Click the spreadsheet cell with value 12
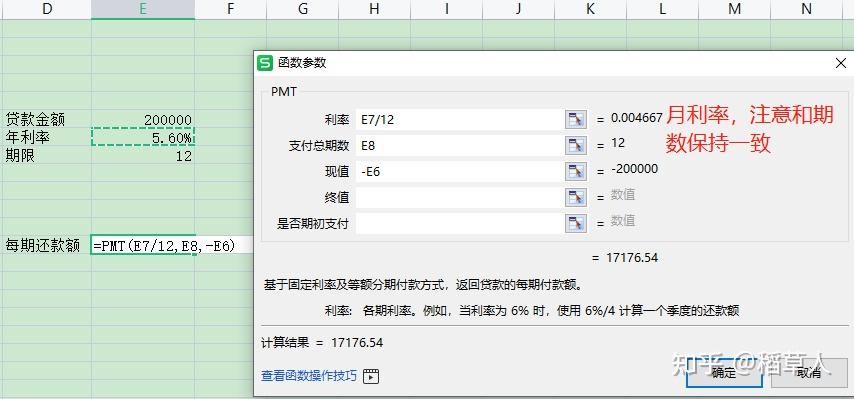The height and width of the screenshot is (399, 854). pyautogui.click(x=143, y=156)
